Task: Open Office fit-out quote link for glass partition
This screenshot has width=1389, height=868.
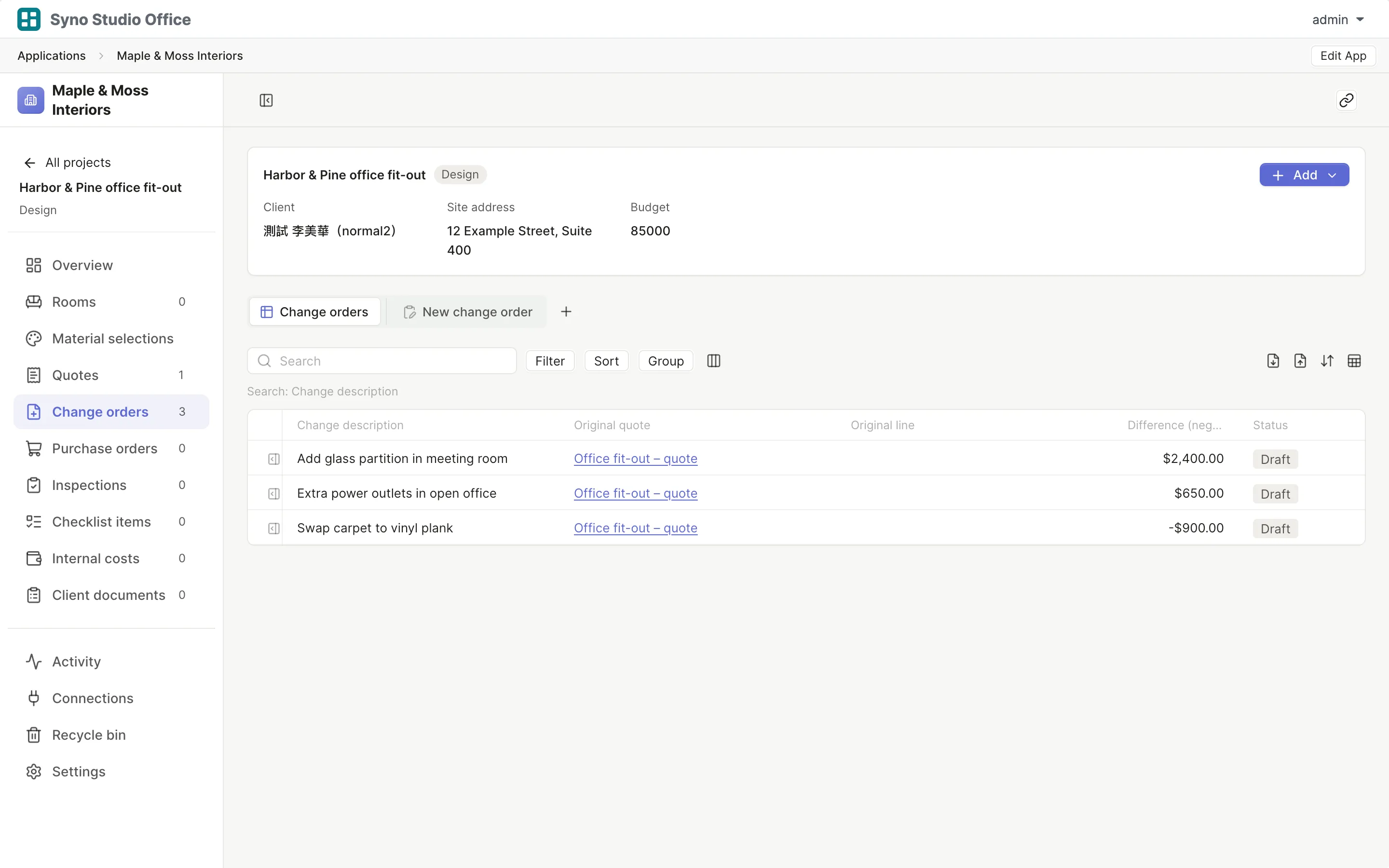Action: point(635,459)
